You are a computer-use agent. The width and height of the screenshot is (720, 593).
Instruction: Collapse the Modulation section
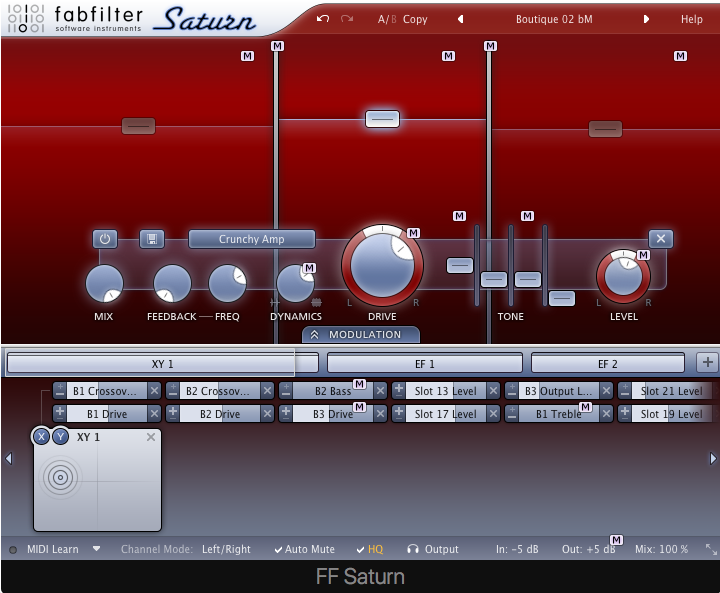click(360, 334)
